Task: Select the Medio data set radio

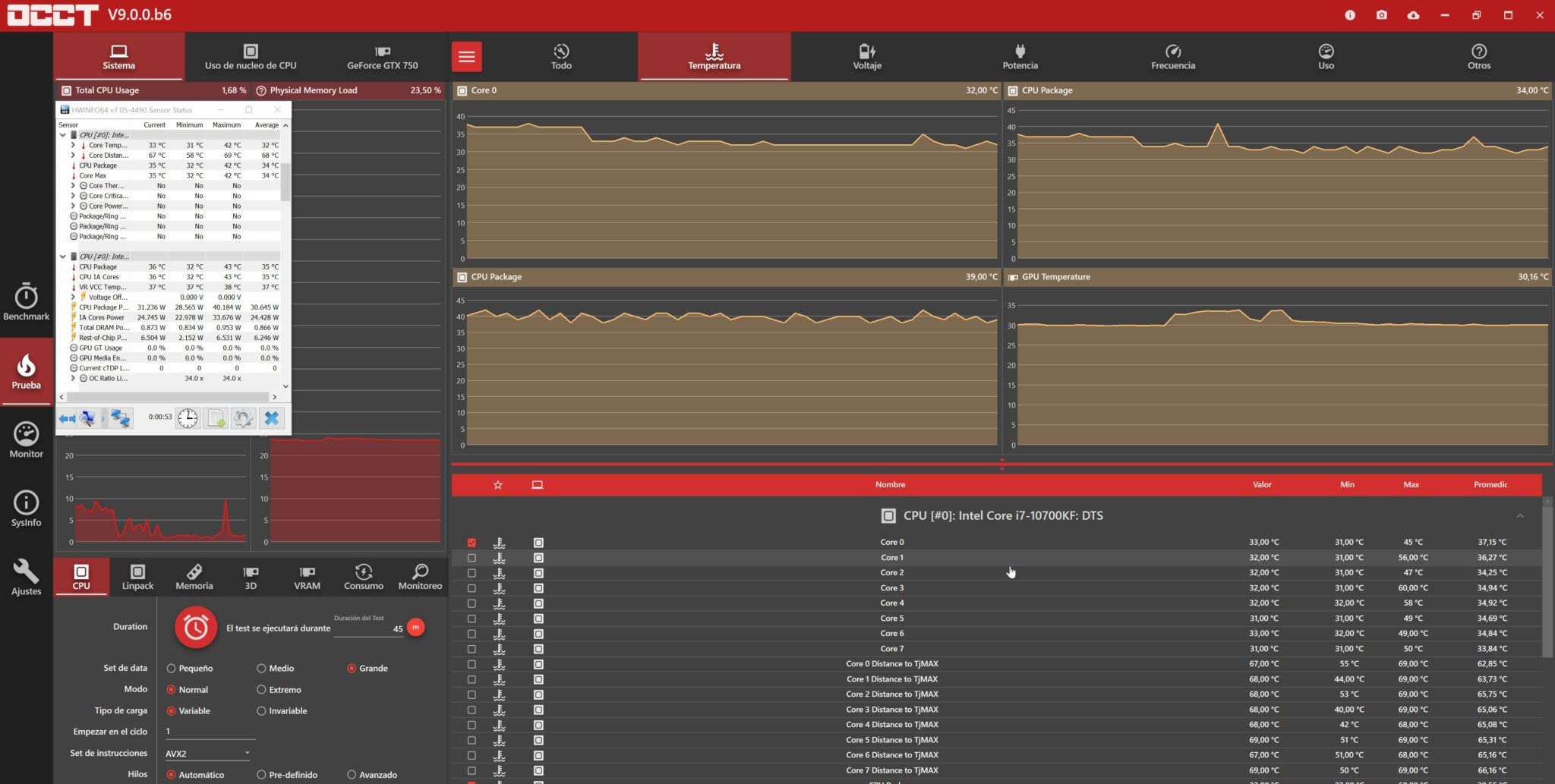Action: click(261, 669)
